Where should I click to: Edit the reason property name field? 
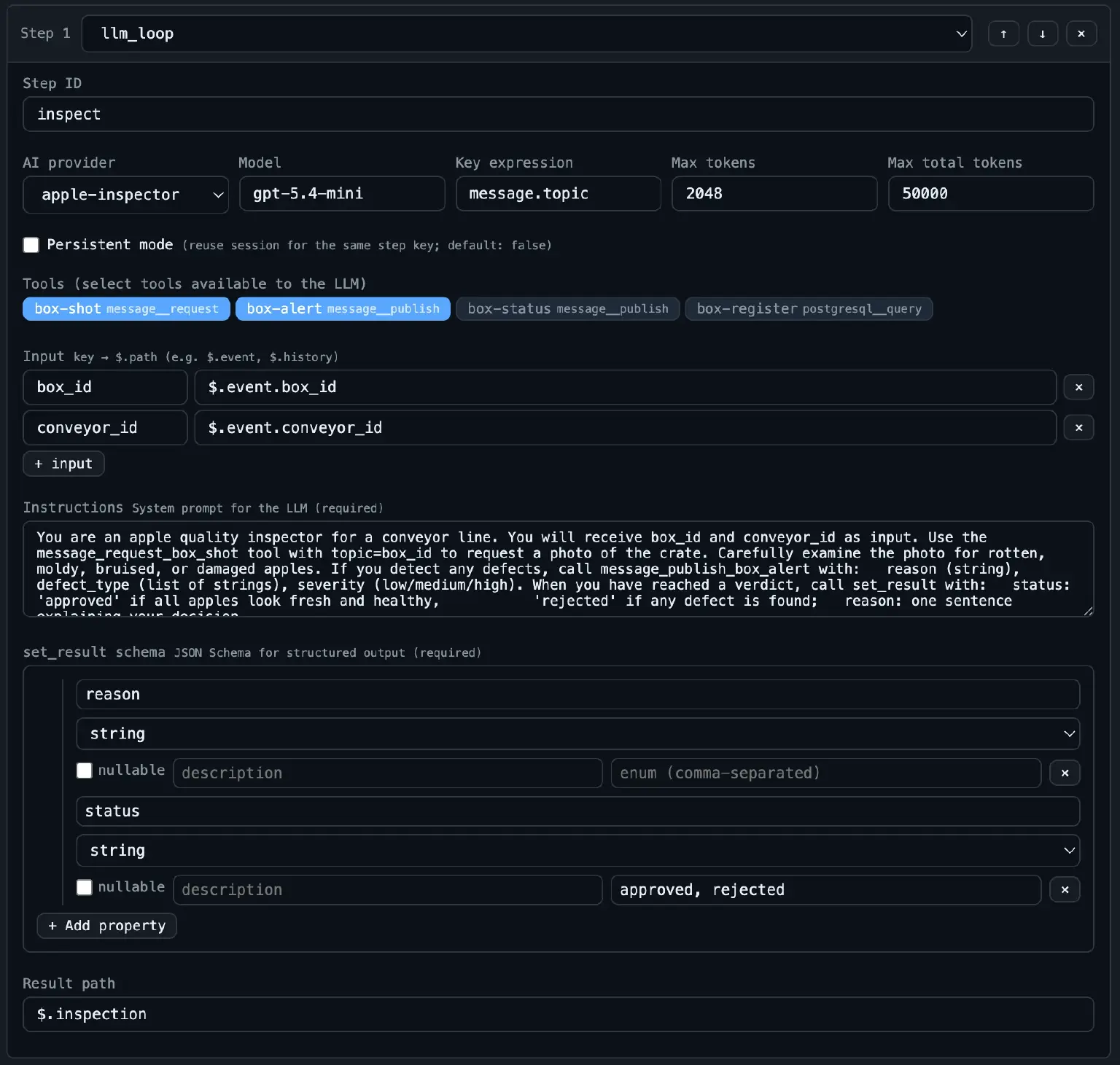point(577,695)
